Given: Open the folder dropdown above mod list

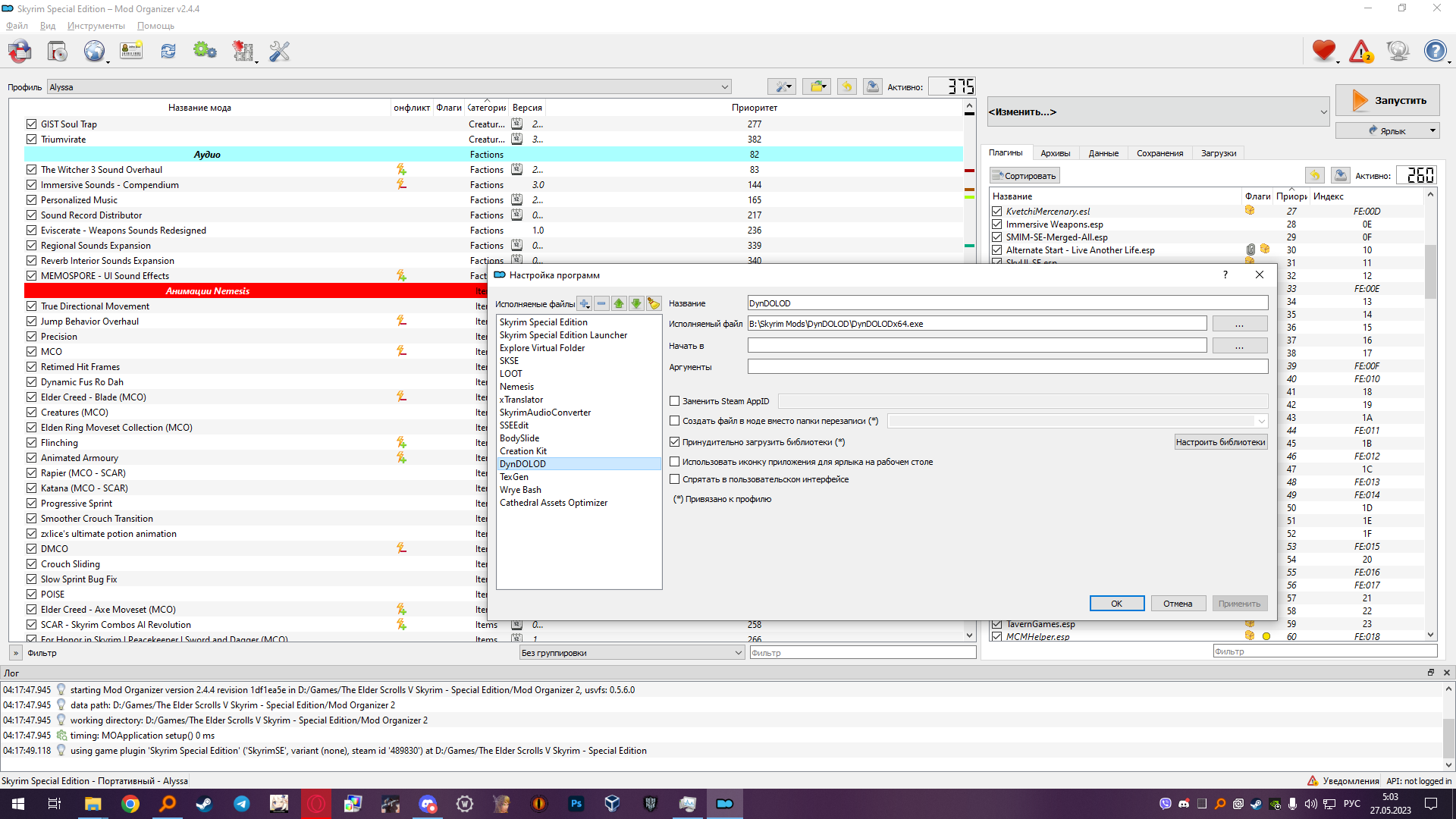Looking at the screenshot, I should pos(817,86).
